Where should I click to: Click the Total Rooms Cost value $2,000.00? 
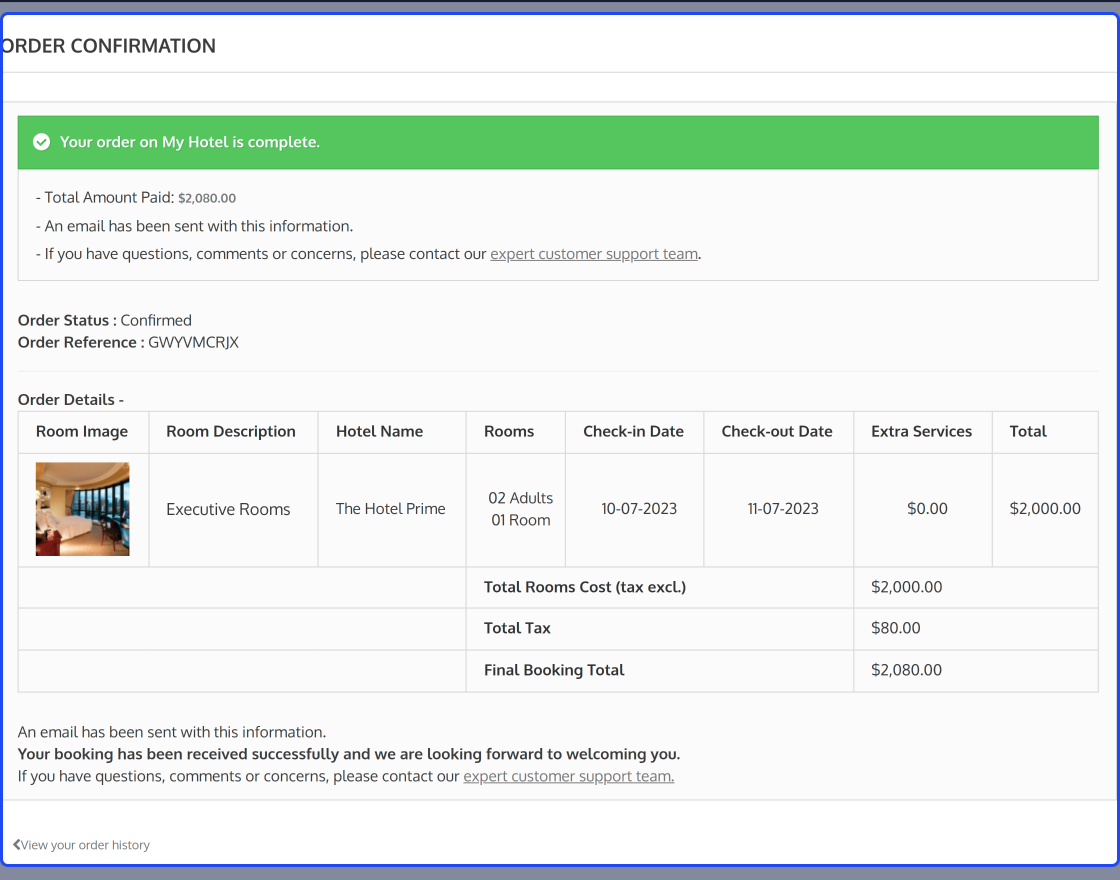coord(906,587)
